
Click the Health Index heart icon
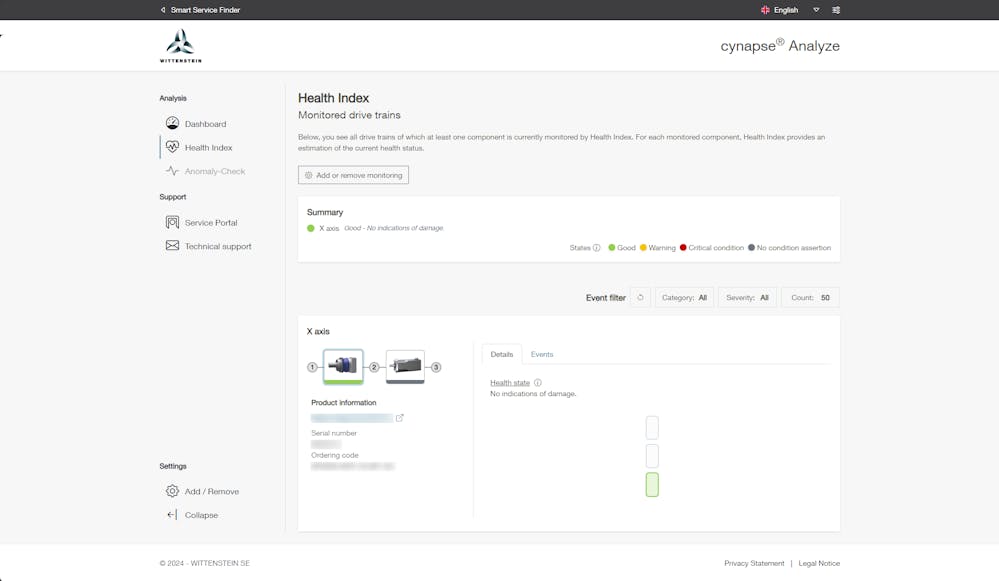point(172,147)
